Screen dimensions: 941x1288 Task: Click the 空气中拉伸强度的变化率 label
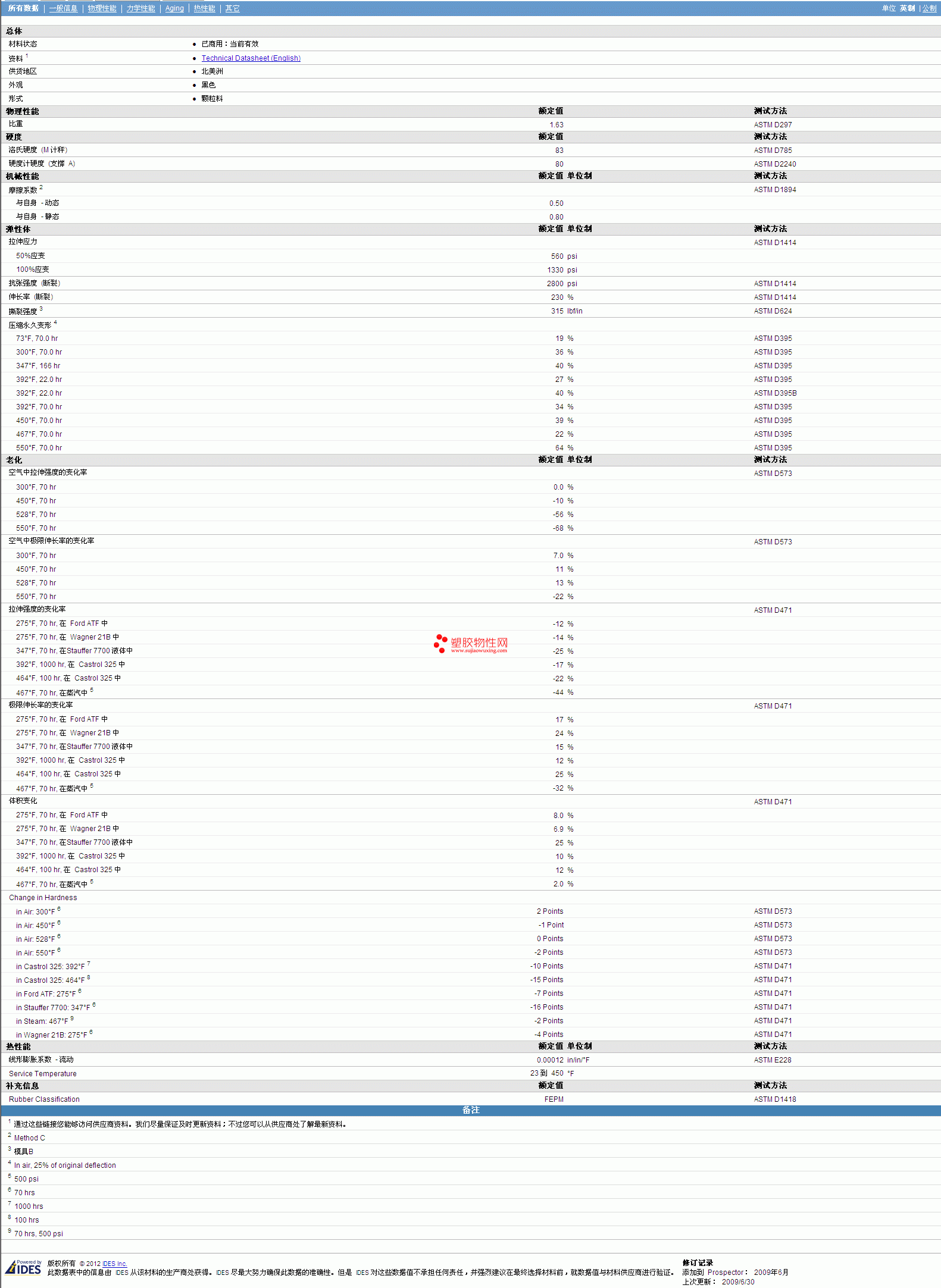(48, 472)
